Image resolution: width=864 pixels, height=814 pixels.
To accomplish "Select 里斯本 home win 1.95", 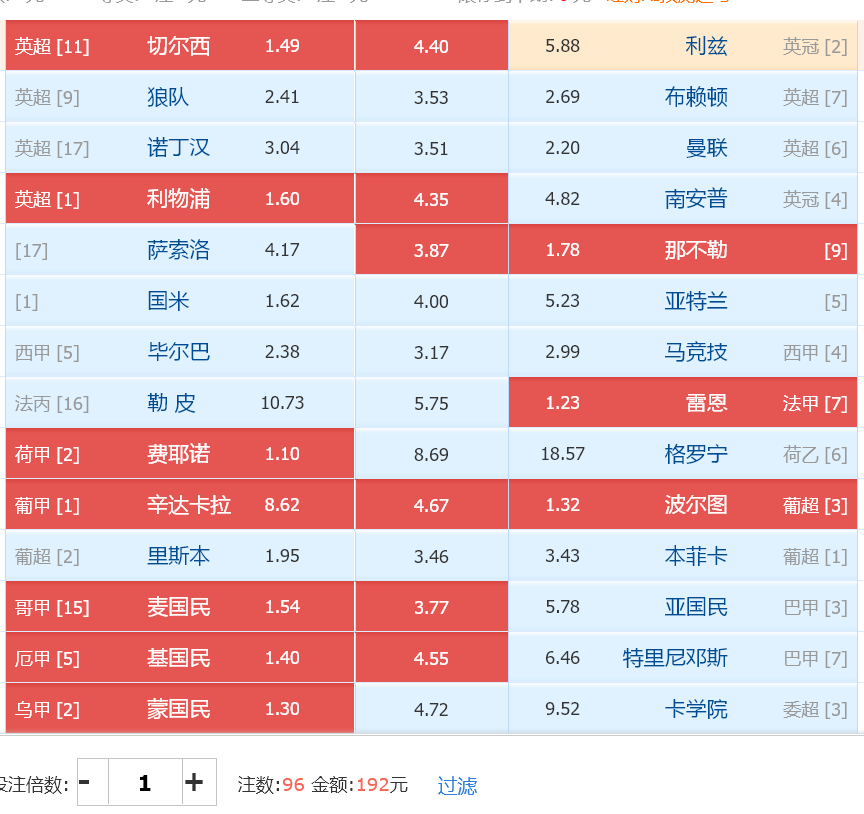I will point(180,556).
